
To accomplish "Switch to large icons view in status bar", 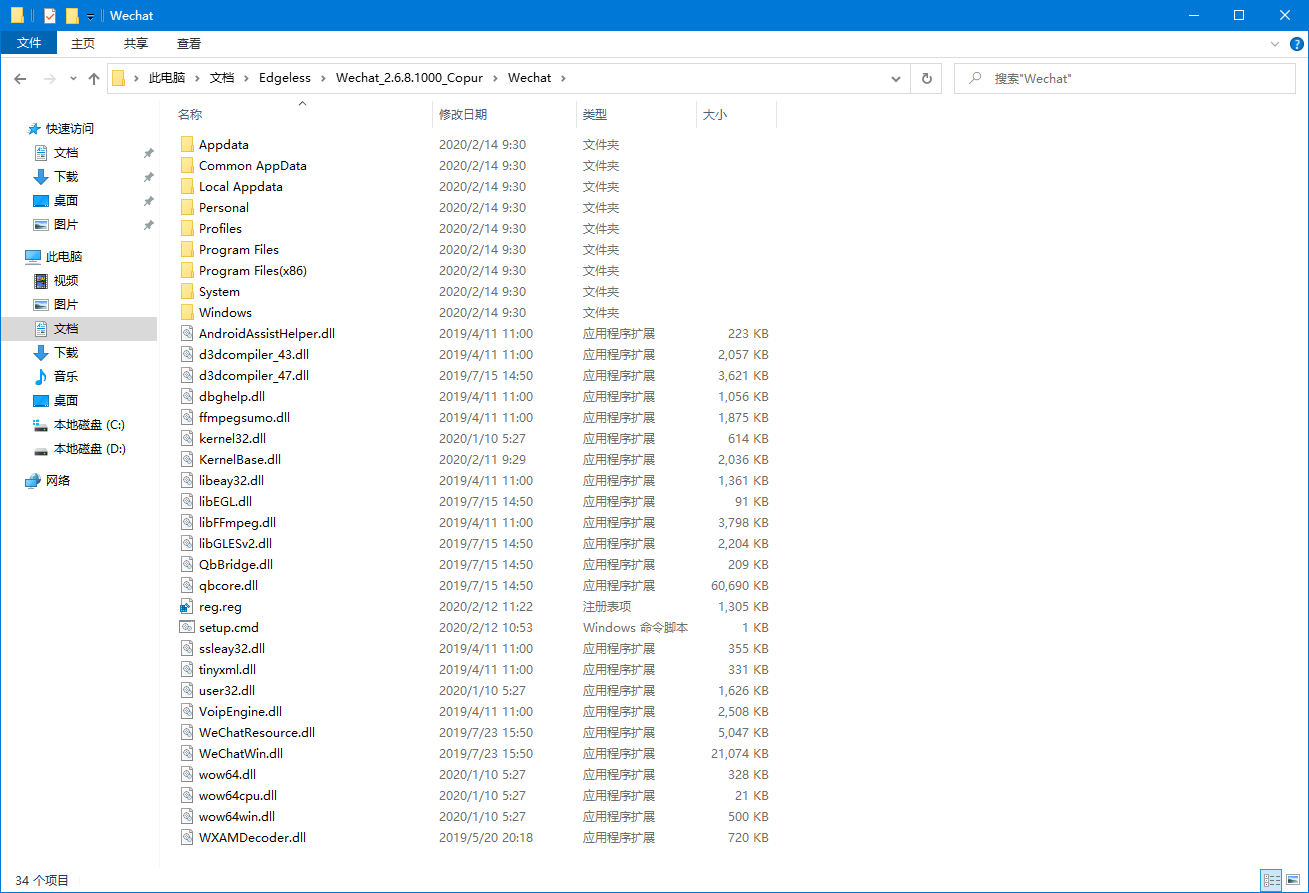I will point(1292,881).
